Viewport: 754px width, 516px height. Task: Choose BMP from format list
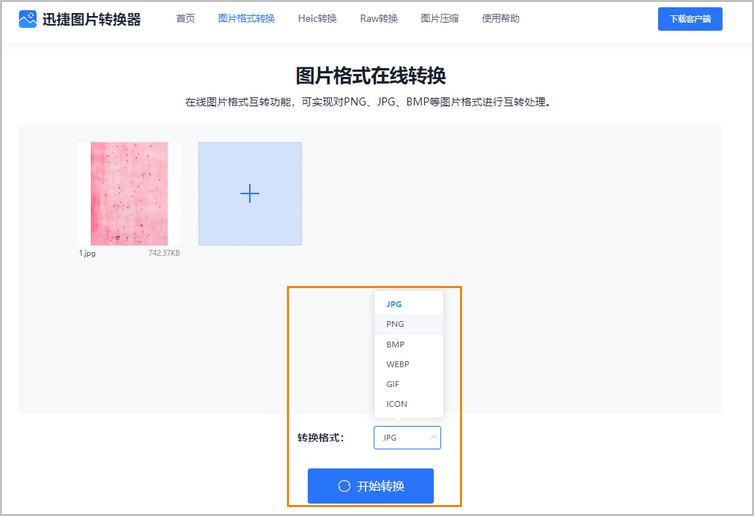tap(409, 344)
